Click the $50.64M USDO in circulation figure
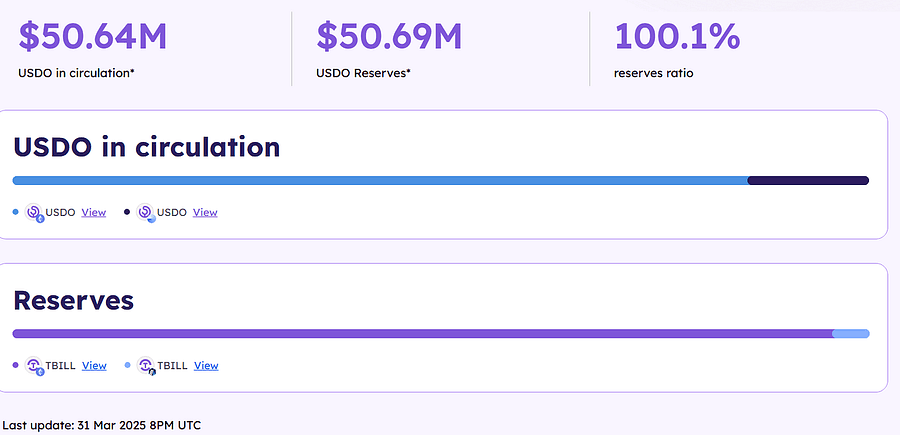The image size is (900, 435). [92, 36]
